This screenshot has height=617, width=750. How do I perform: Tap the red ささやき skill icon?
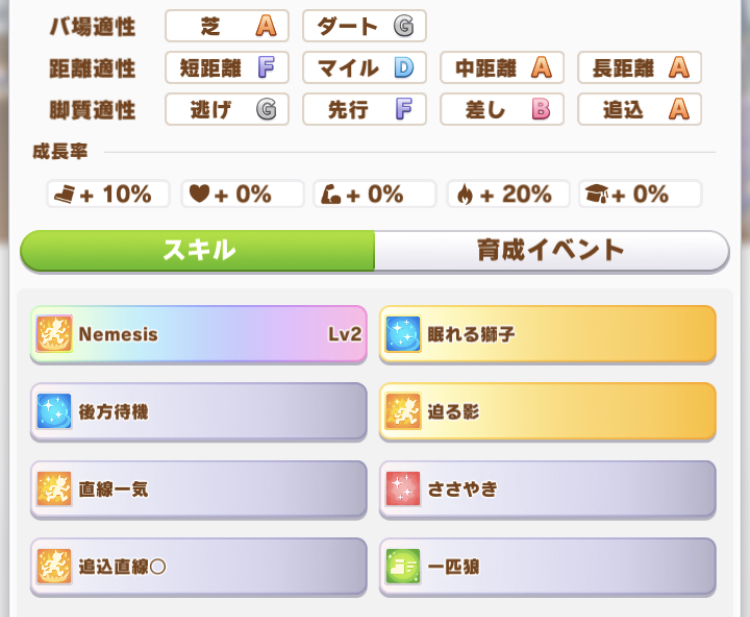(x=403, y=489)
